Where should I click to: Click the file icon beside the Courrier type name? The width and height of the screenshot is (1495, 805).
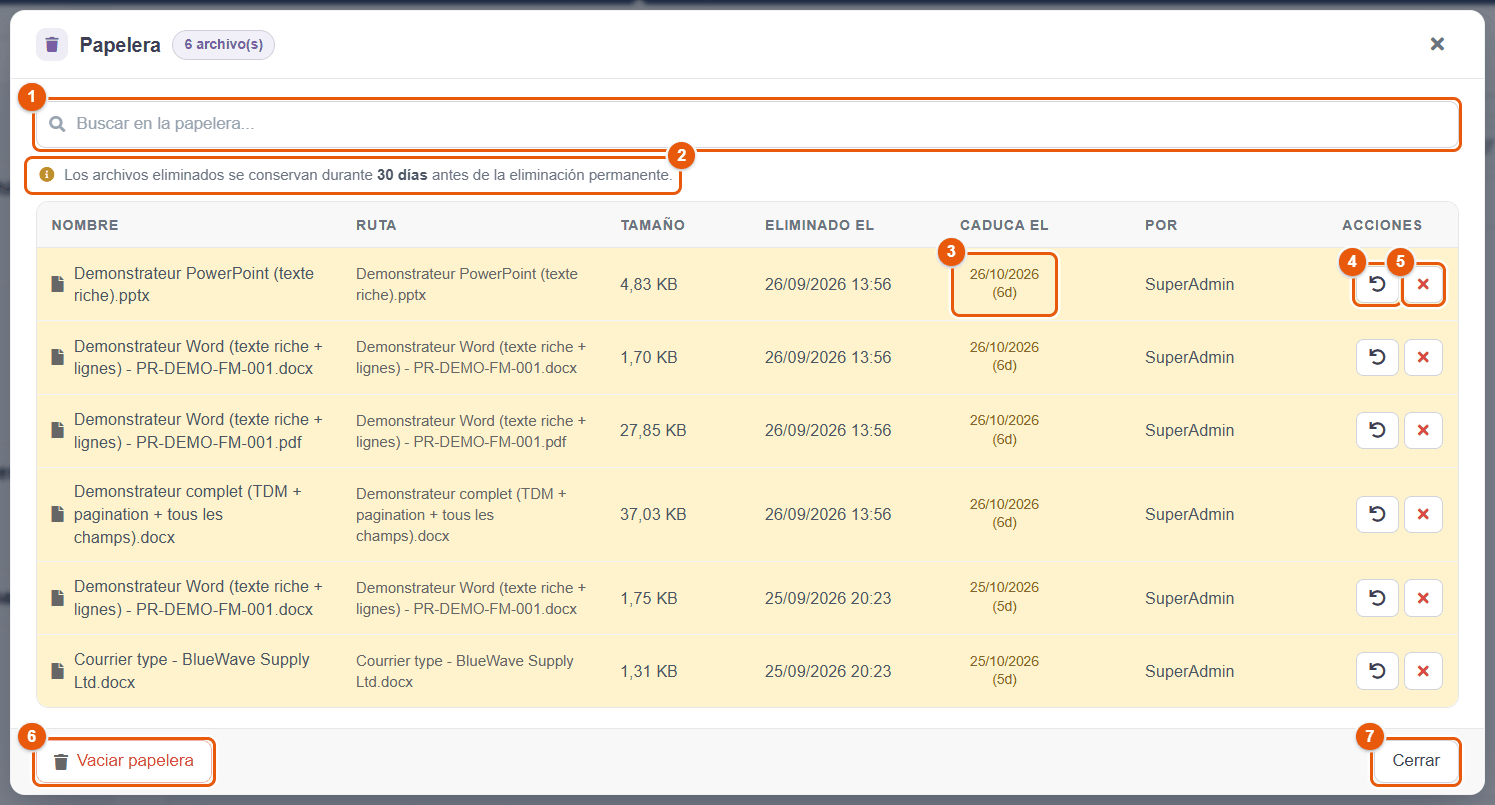(x=58, y=672)
